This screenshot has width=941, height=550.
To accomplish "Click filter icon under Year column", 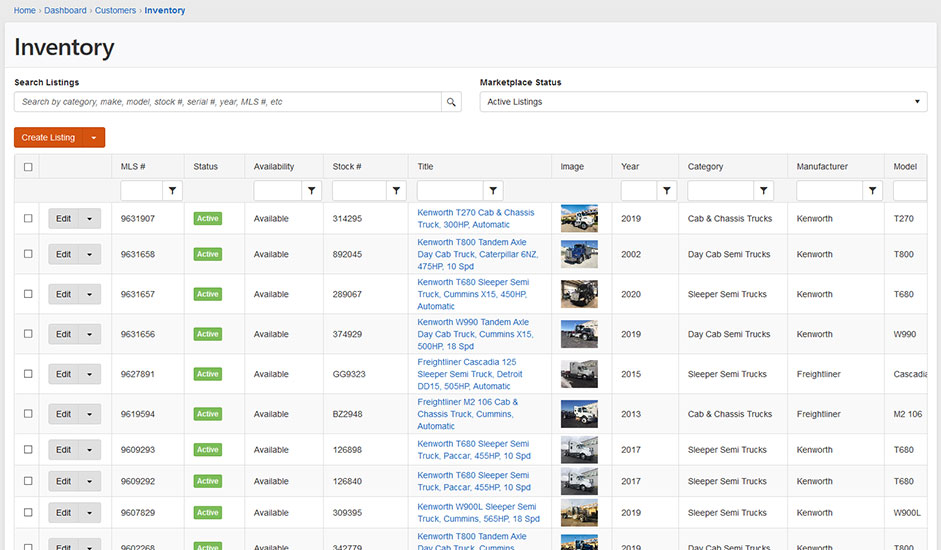I will 667,190.
